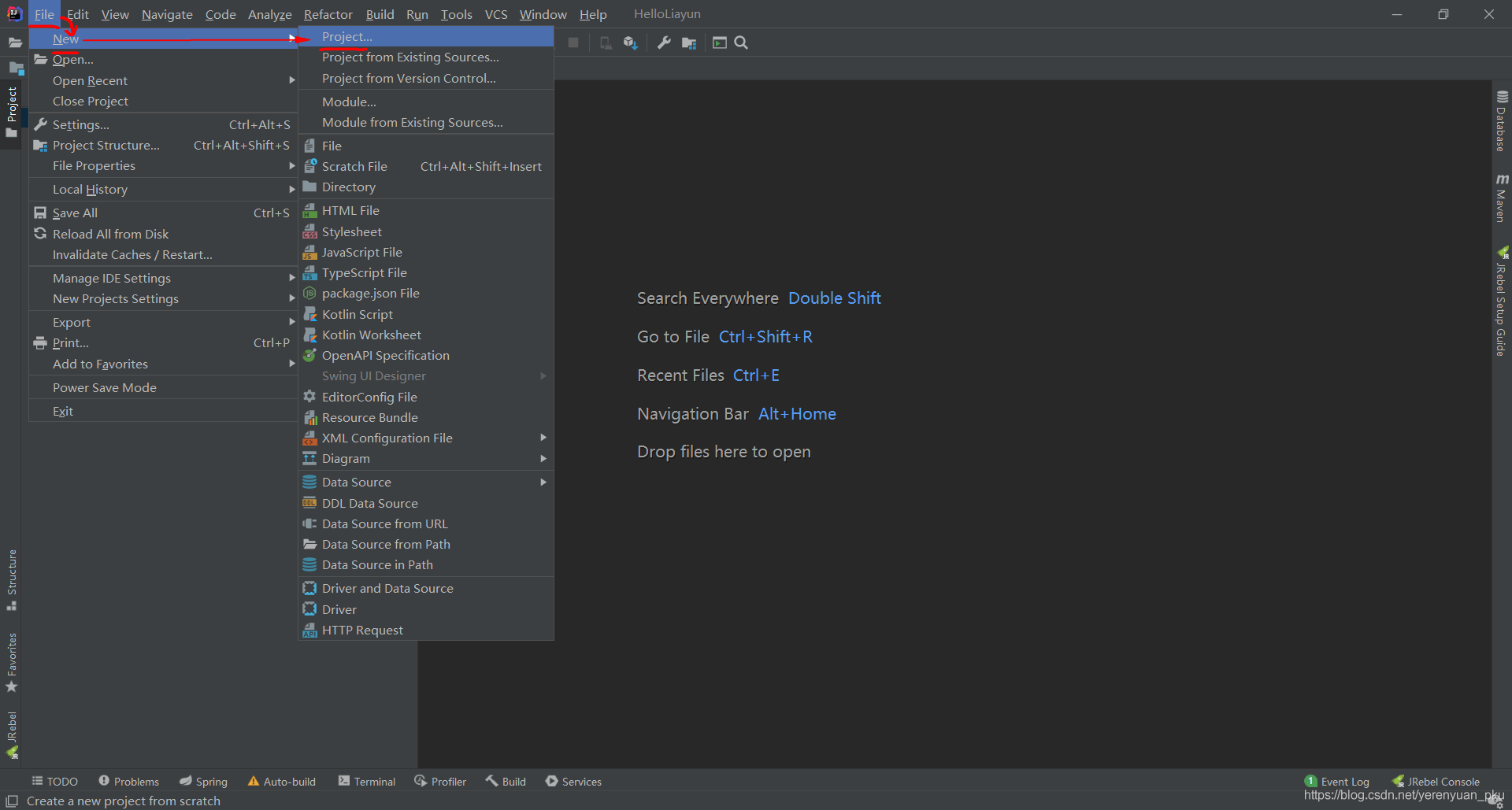This screenshot has width=1512, height=810.
Task: Create a new Scratch File
Action: (426, 166)
